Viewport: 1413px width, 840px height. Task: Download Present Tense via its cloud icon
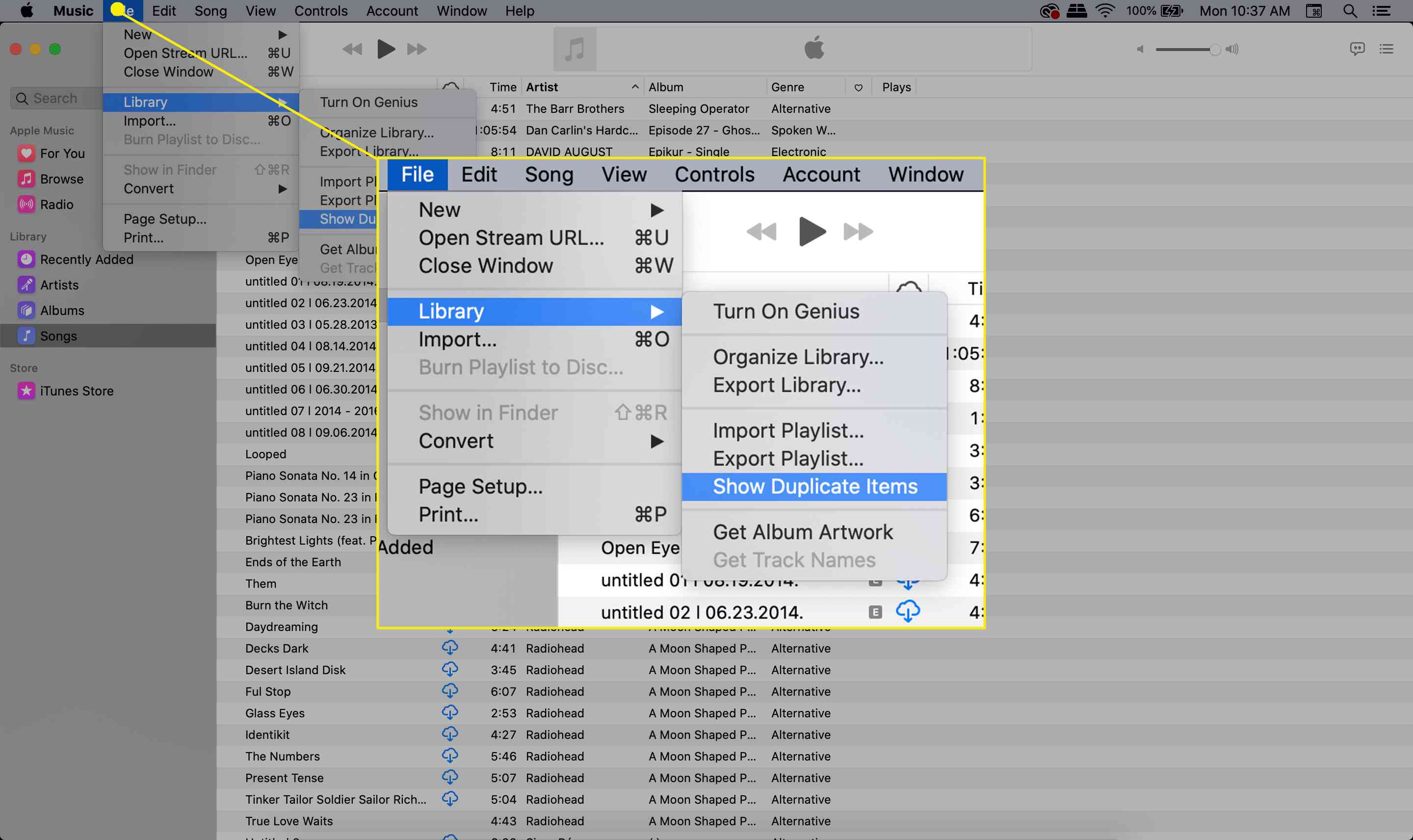pyautogui.click(x=450, y=777)
